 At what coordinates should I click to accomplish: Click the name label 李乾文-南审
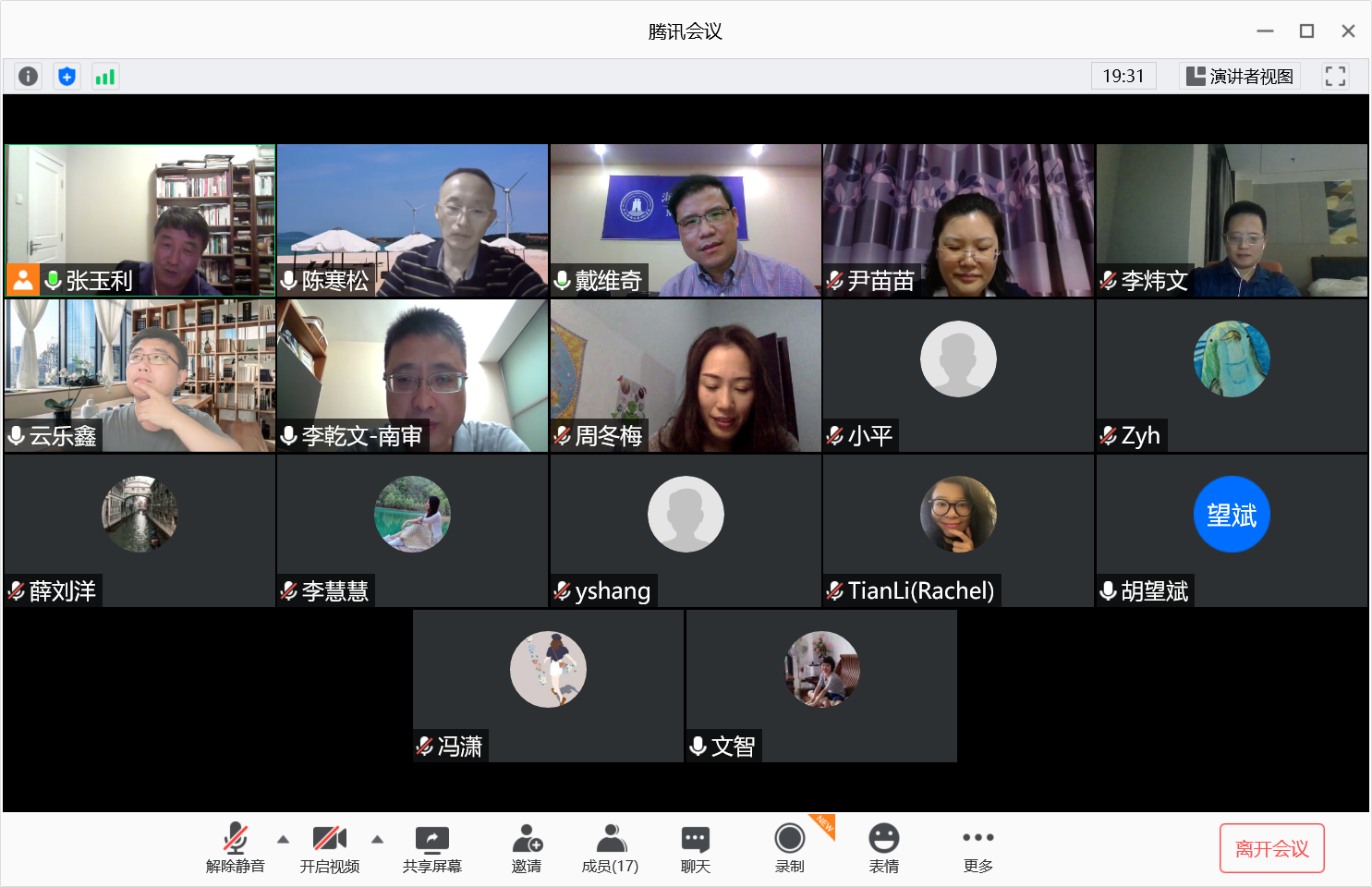pyautogui.click(x=362, y=435)
